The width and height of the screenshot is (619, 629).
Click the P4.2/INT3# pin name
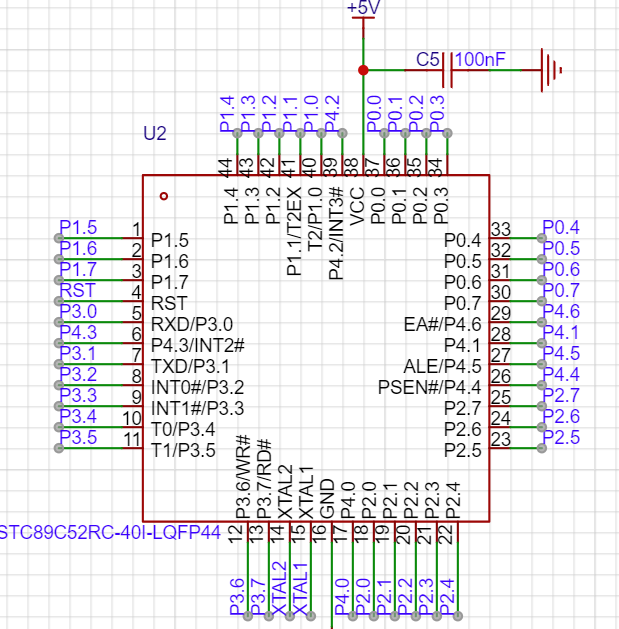click(336, 233)
